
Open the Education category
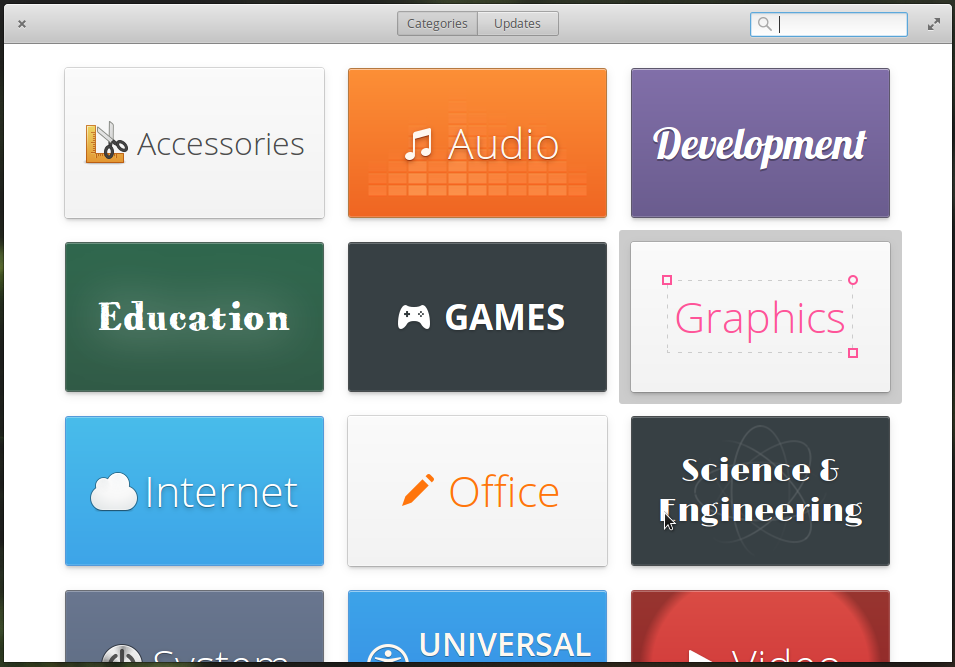pyautogui.click(x=194, y=316)
